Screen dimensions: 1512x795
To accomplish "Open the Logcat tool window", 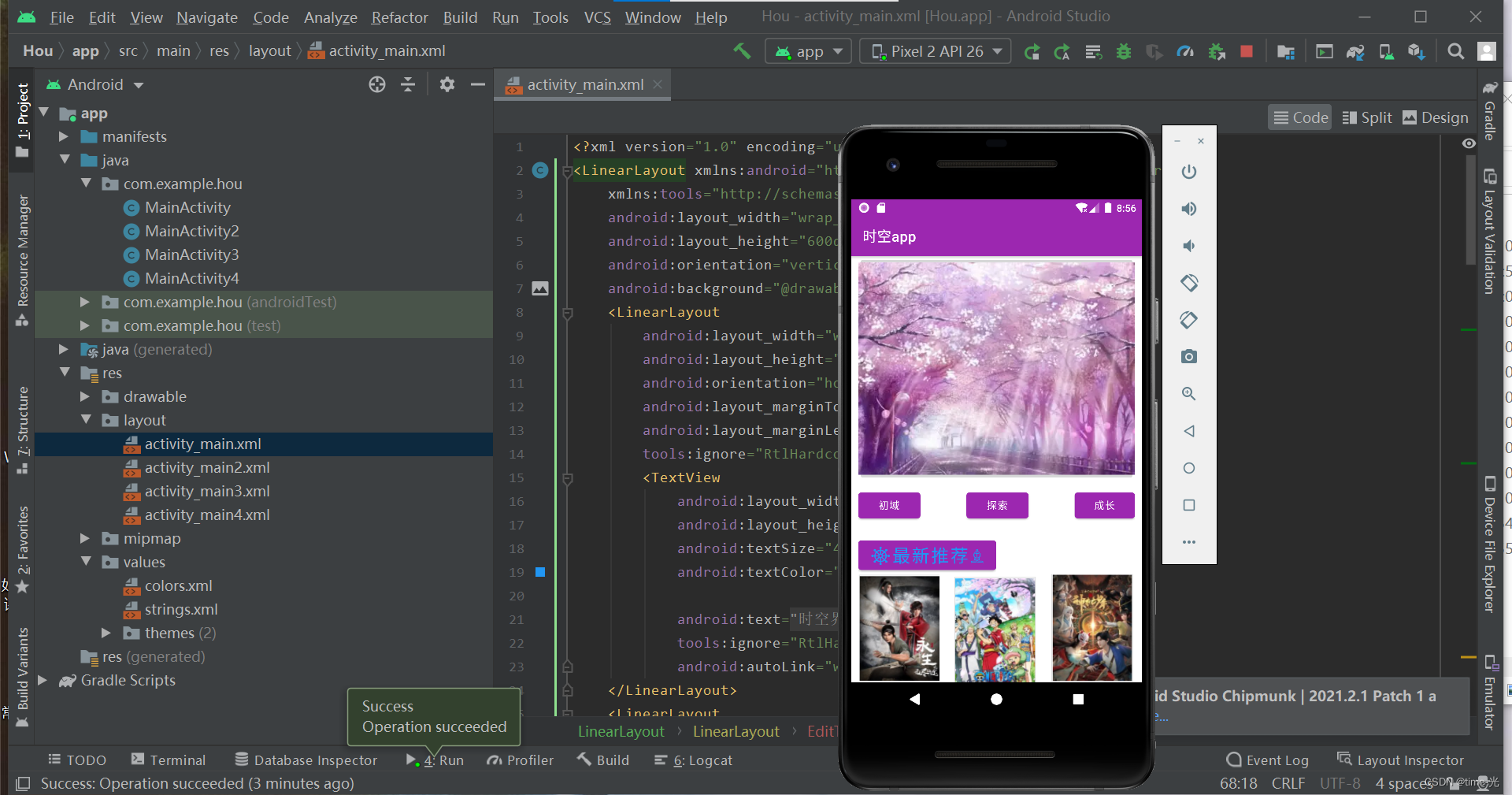I will pyautogui.click(x=693, y=760).
